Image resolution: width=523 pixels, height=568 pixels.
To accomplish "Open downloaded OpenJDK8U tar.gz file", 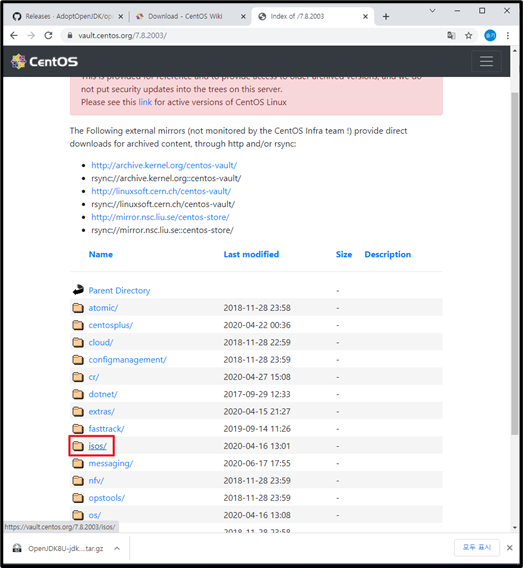I will point(58,548).
